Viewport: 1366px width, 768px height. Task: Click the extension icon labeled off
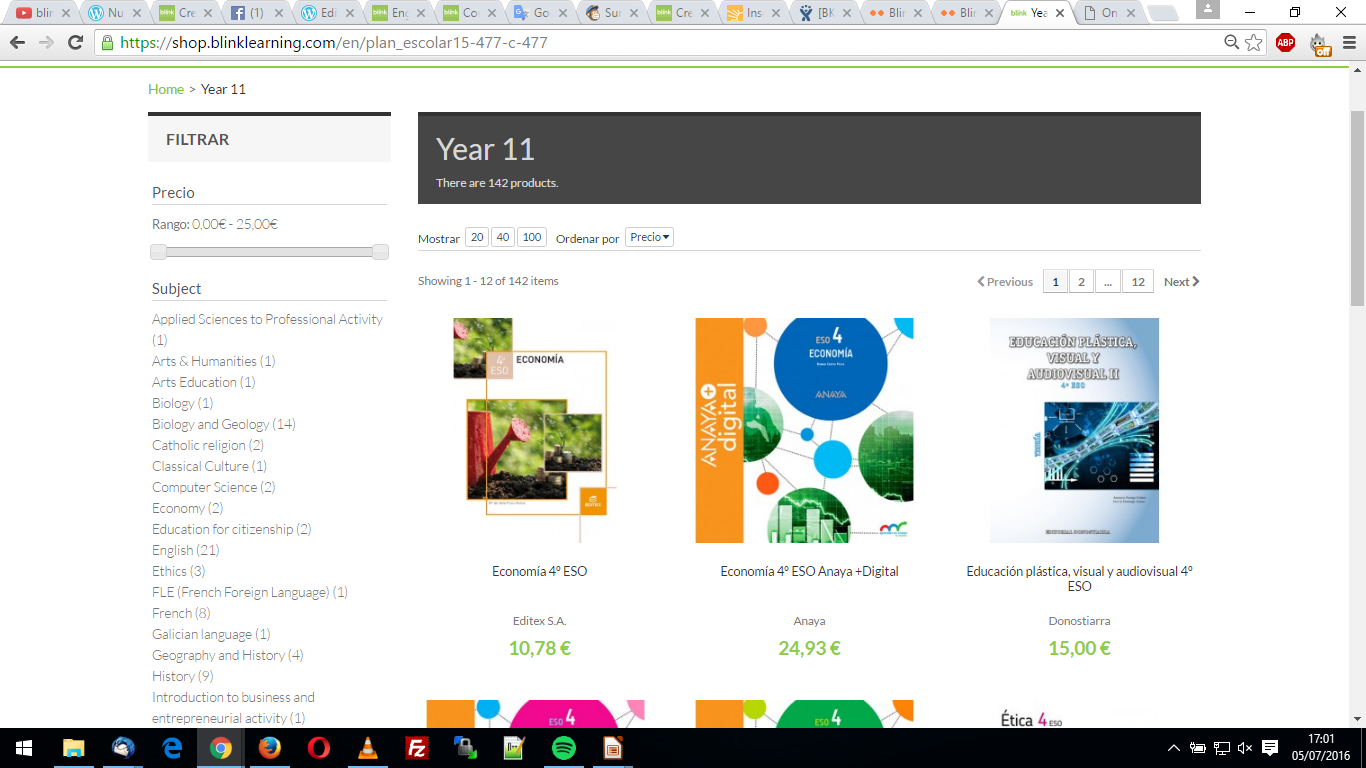point(1319,44)
